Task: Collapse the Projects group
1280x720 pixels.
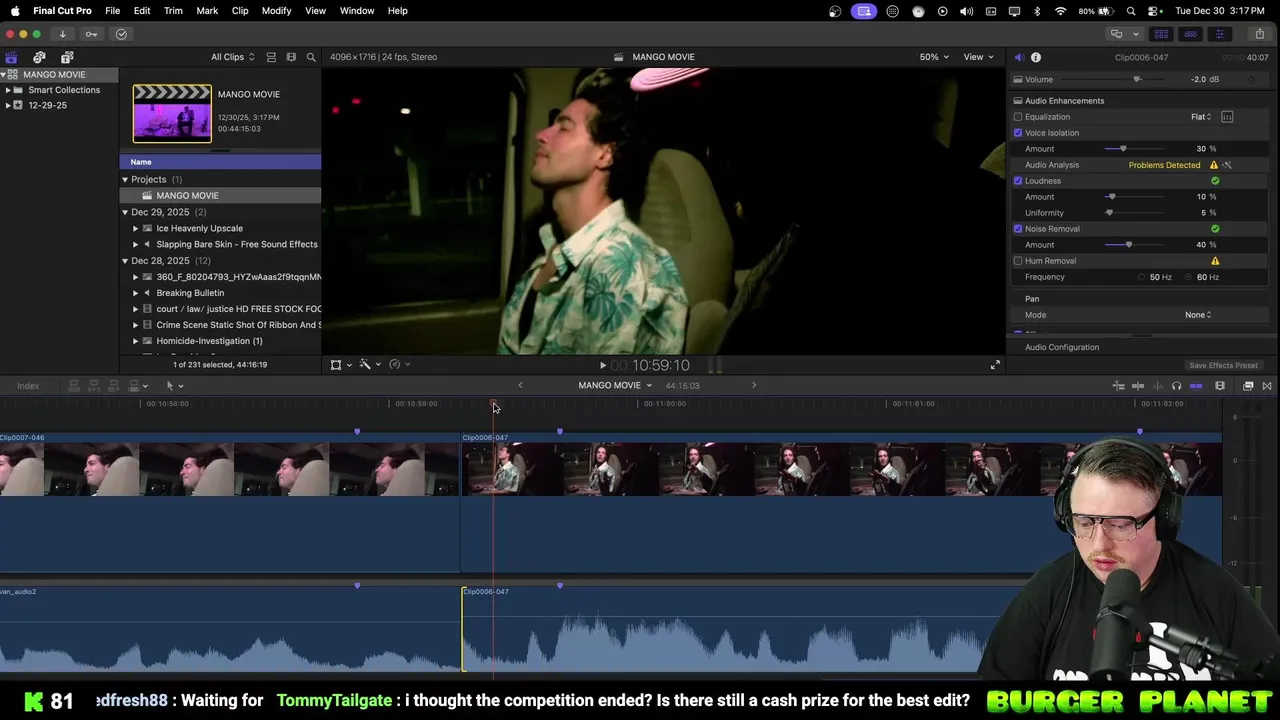Action: click(125, 180)
